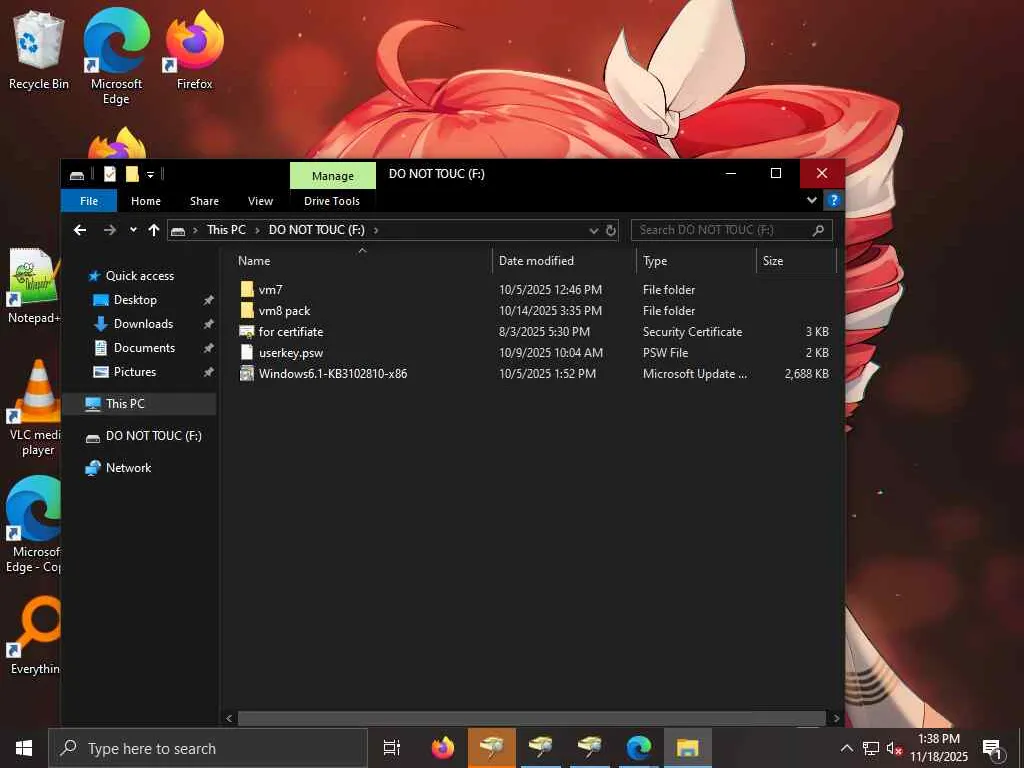Screen dimensions: 1024x768
Task: Click the horizontal scrollbar in file list
Action: click(x=532, y=718)
